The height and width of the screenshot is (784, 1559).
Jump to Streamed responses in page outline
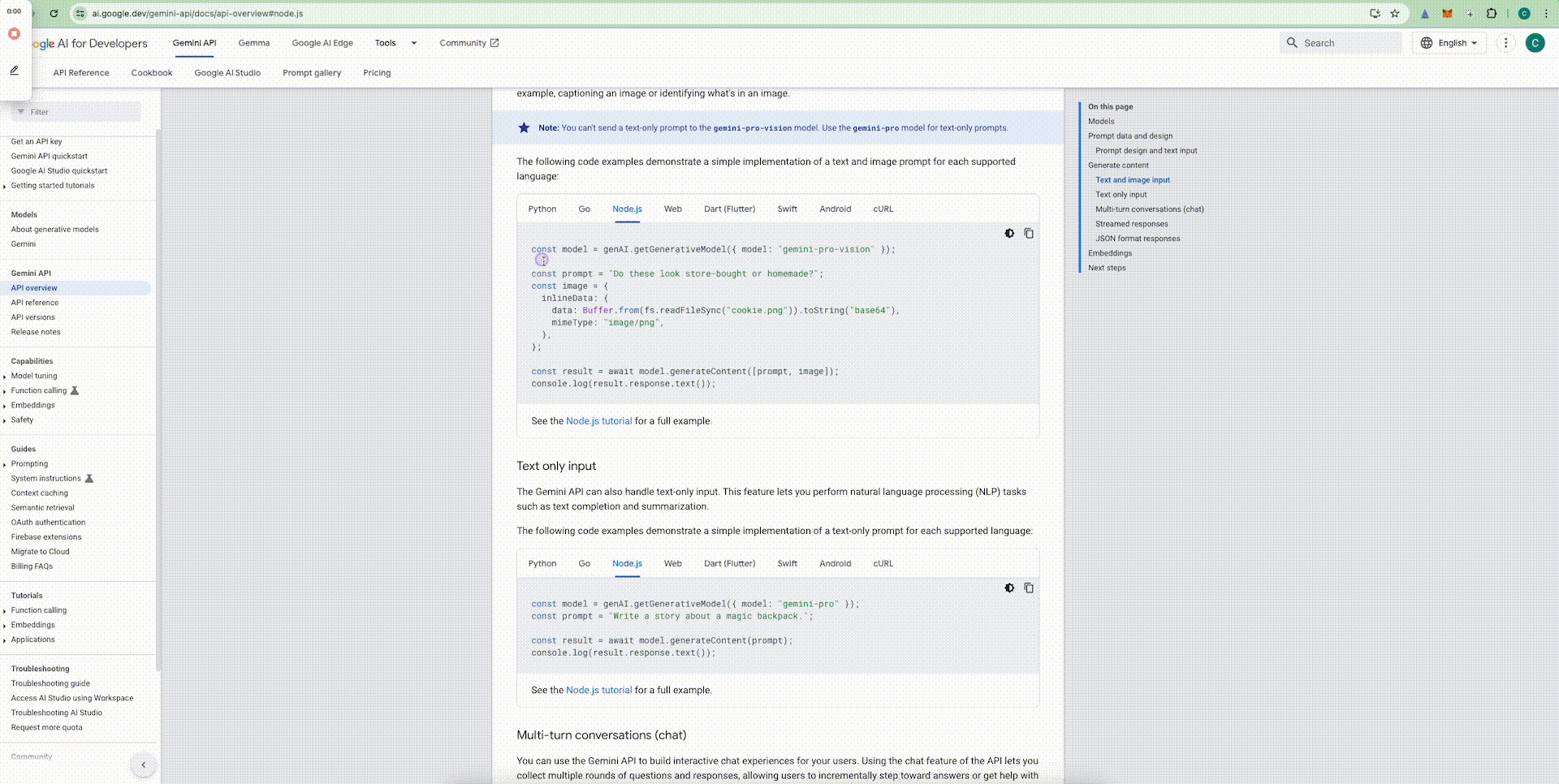pos(1131,224)
